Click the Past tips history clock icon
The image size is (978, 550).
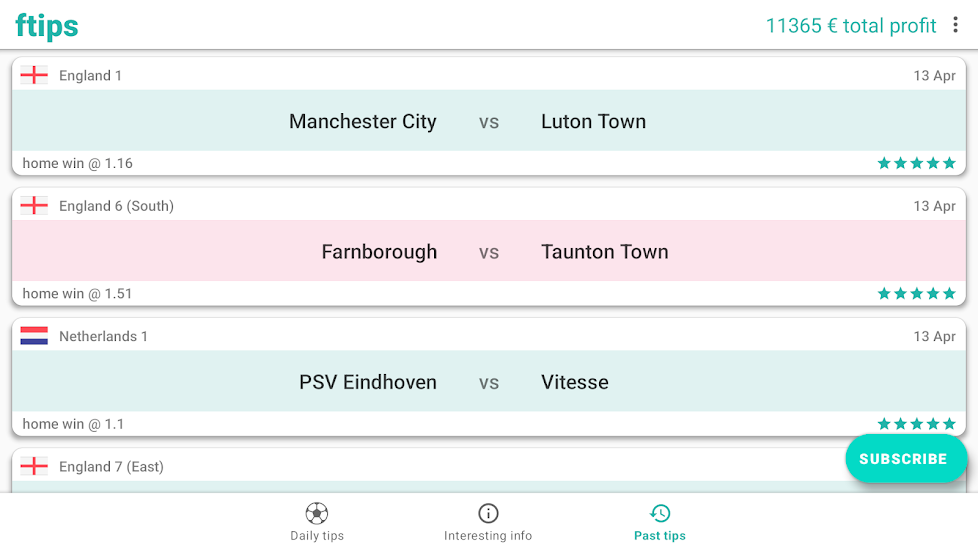pyautogui.click(x=660, y=514)
